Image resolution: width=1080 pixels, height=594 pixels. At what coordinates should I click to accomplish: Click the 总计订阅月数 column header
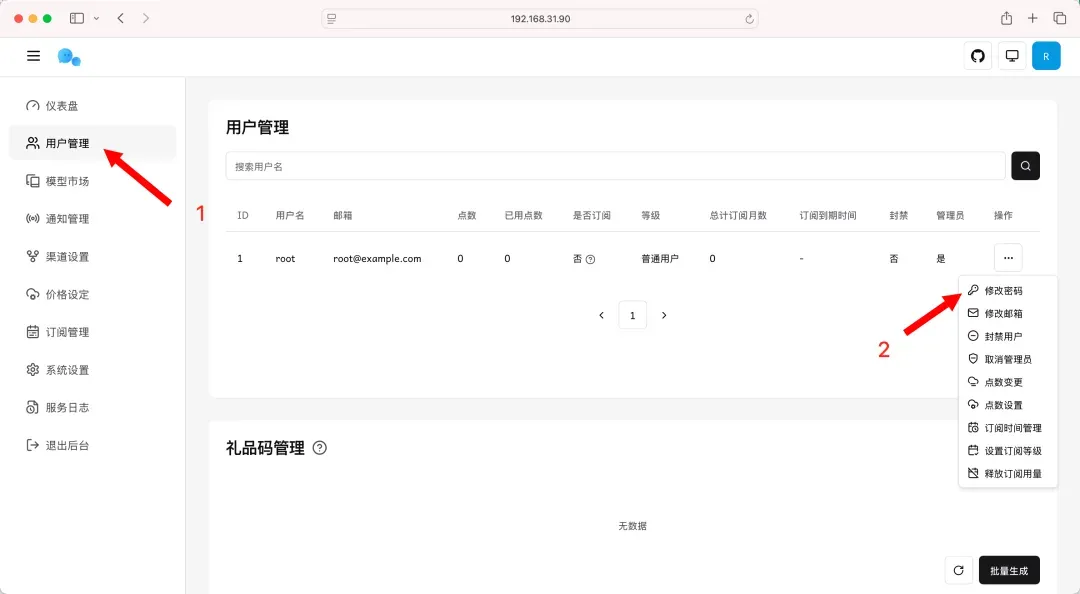pyautogui.click(x=738, y=215)
